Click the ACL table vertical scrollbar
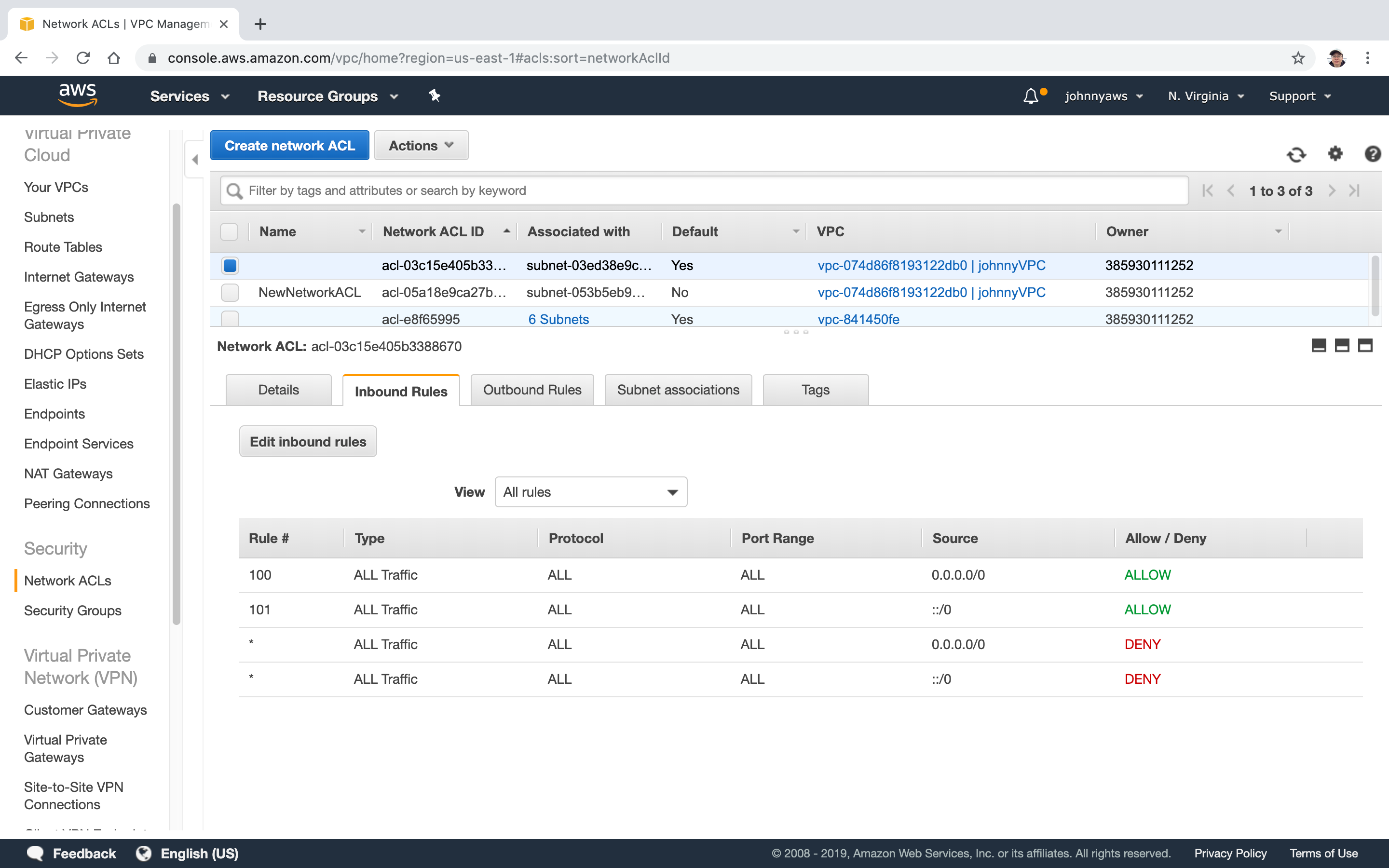 pyautogui.click(x=1375, y=286)
